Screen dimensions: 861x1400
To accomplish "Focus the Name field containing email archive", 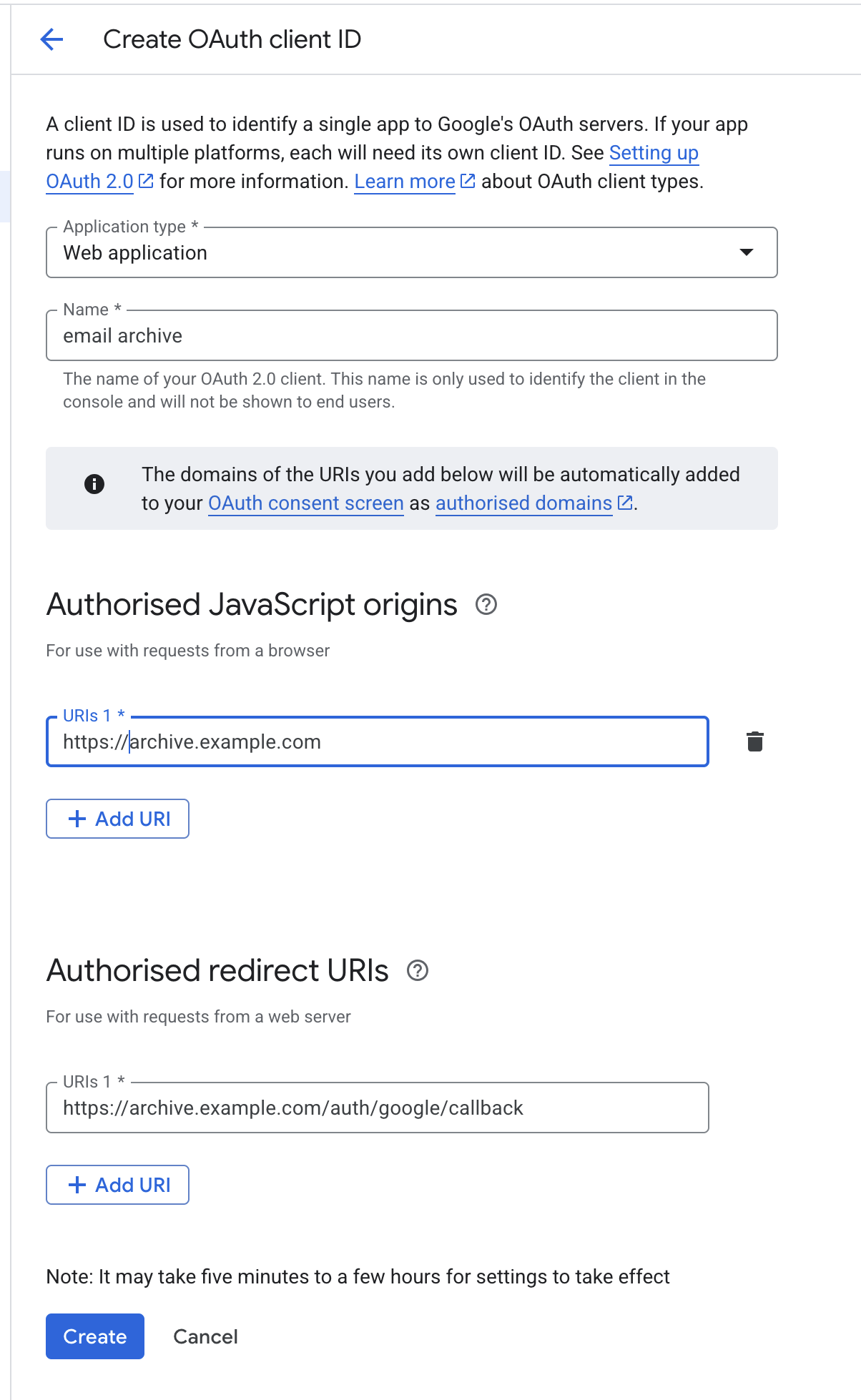I will (x=411, y=336).
